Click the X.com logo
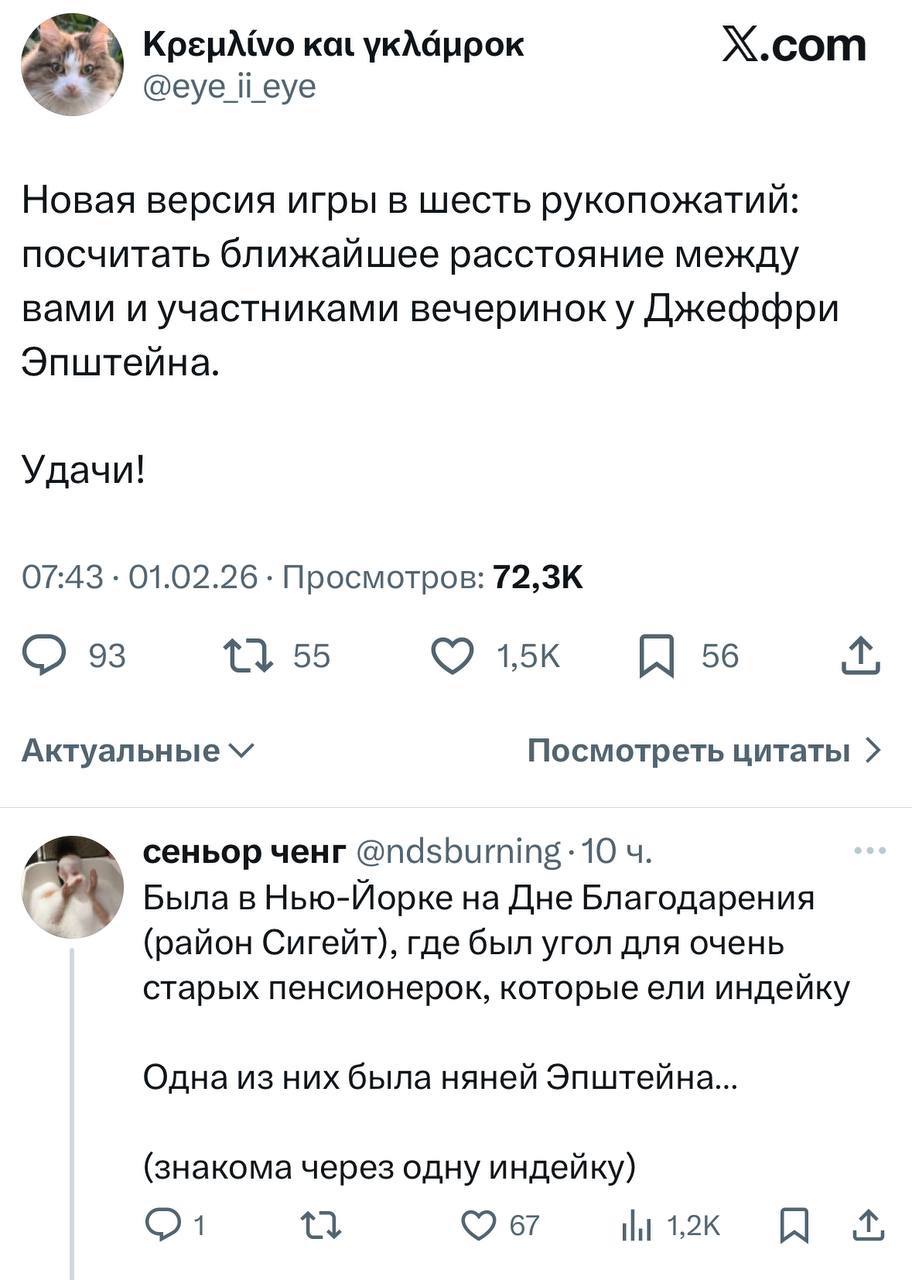This screenshot has height=1280, width=912. 794,45
